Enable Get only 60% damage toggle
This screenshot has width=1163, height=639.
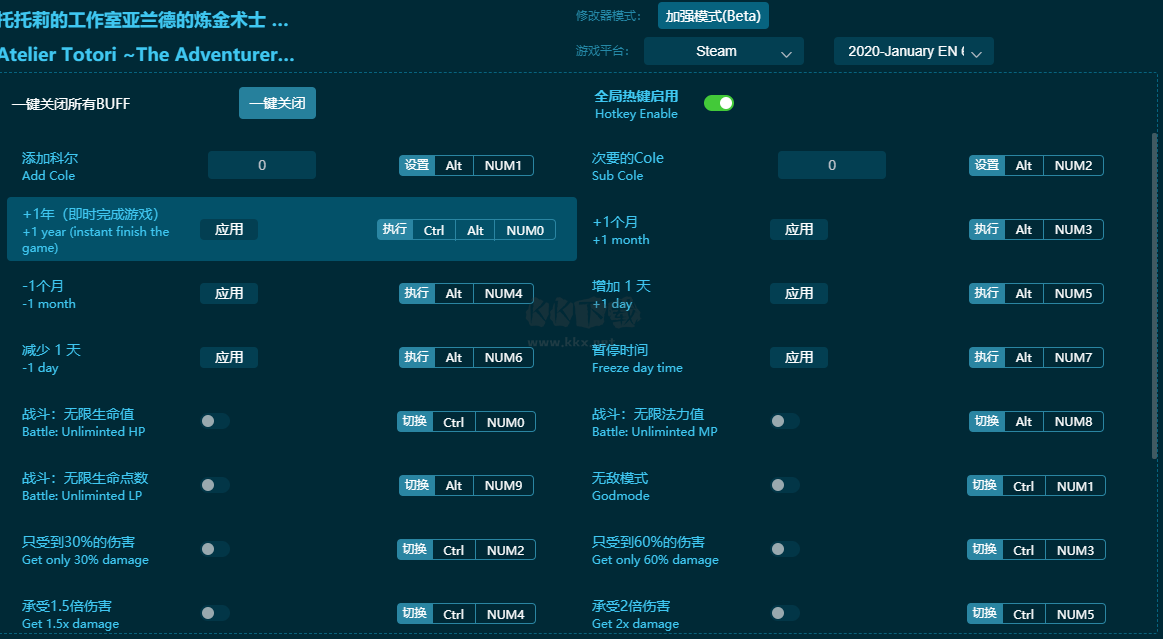(x=785, y=549)
